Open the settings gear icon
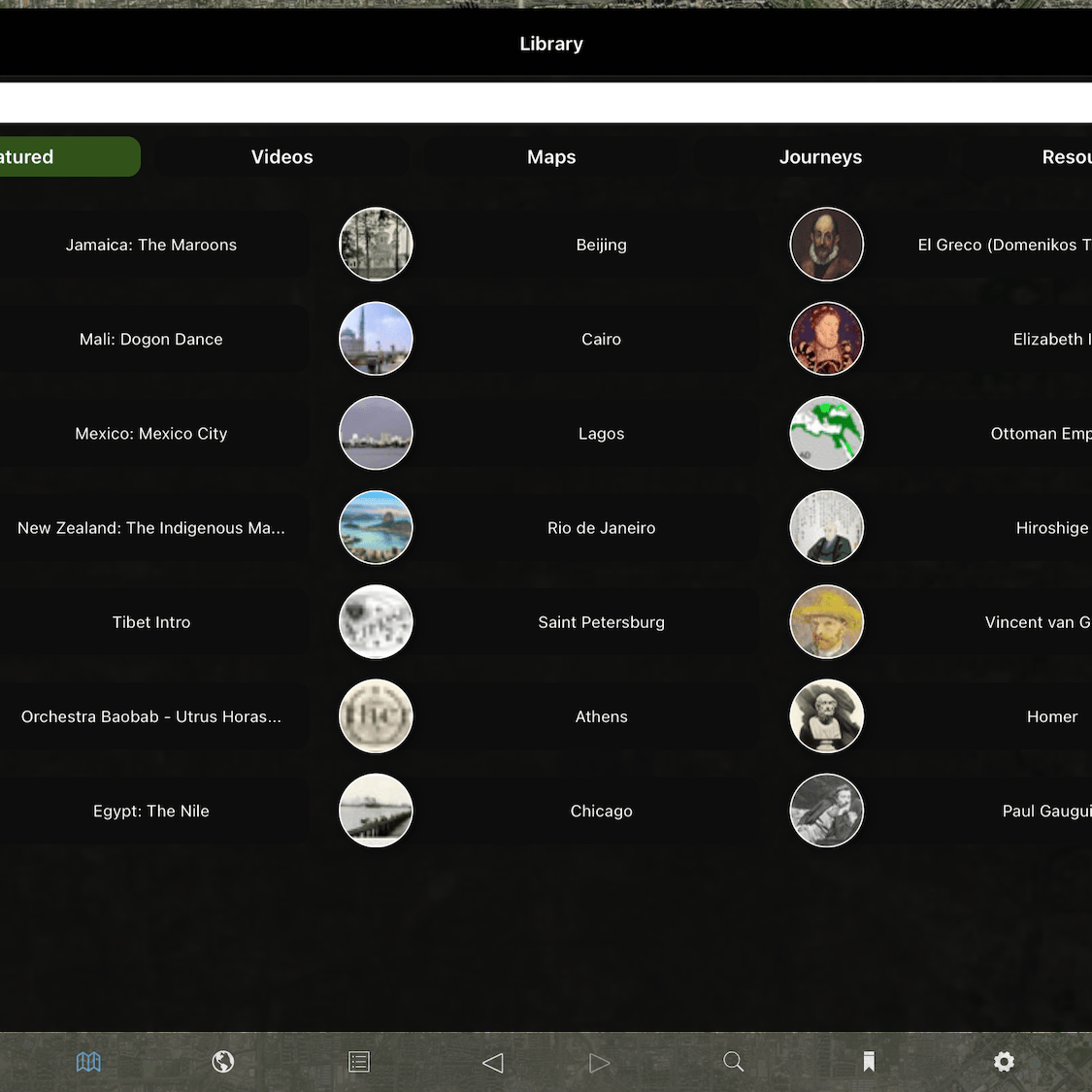Screen dimensions: 1092x1092 point(1004,1062)
